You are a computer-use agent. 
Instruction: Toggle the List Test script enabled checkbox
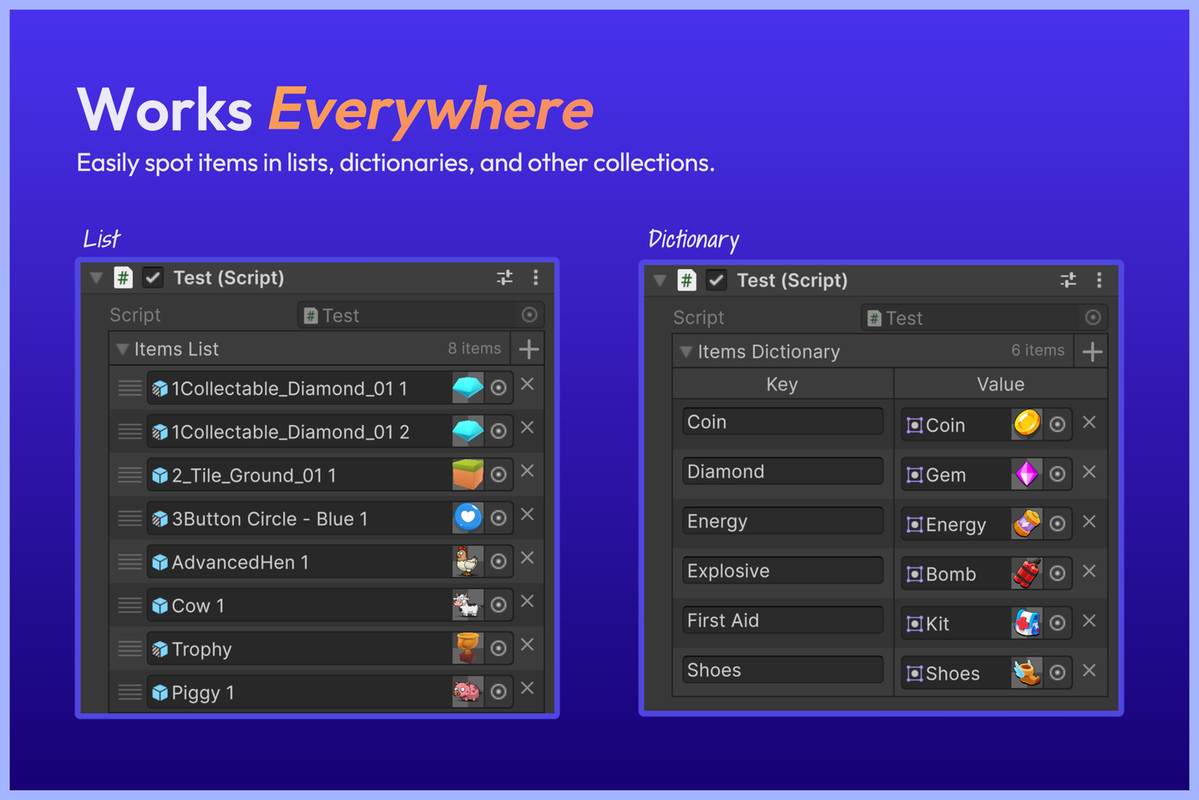(x=153, y=277)
